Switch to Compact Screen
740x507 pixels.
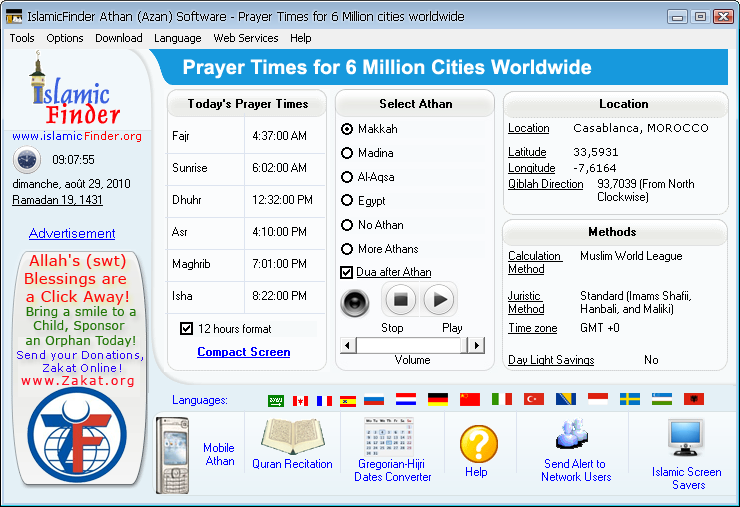244,352
